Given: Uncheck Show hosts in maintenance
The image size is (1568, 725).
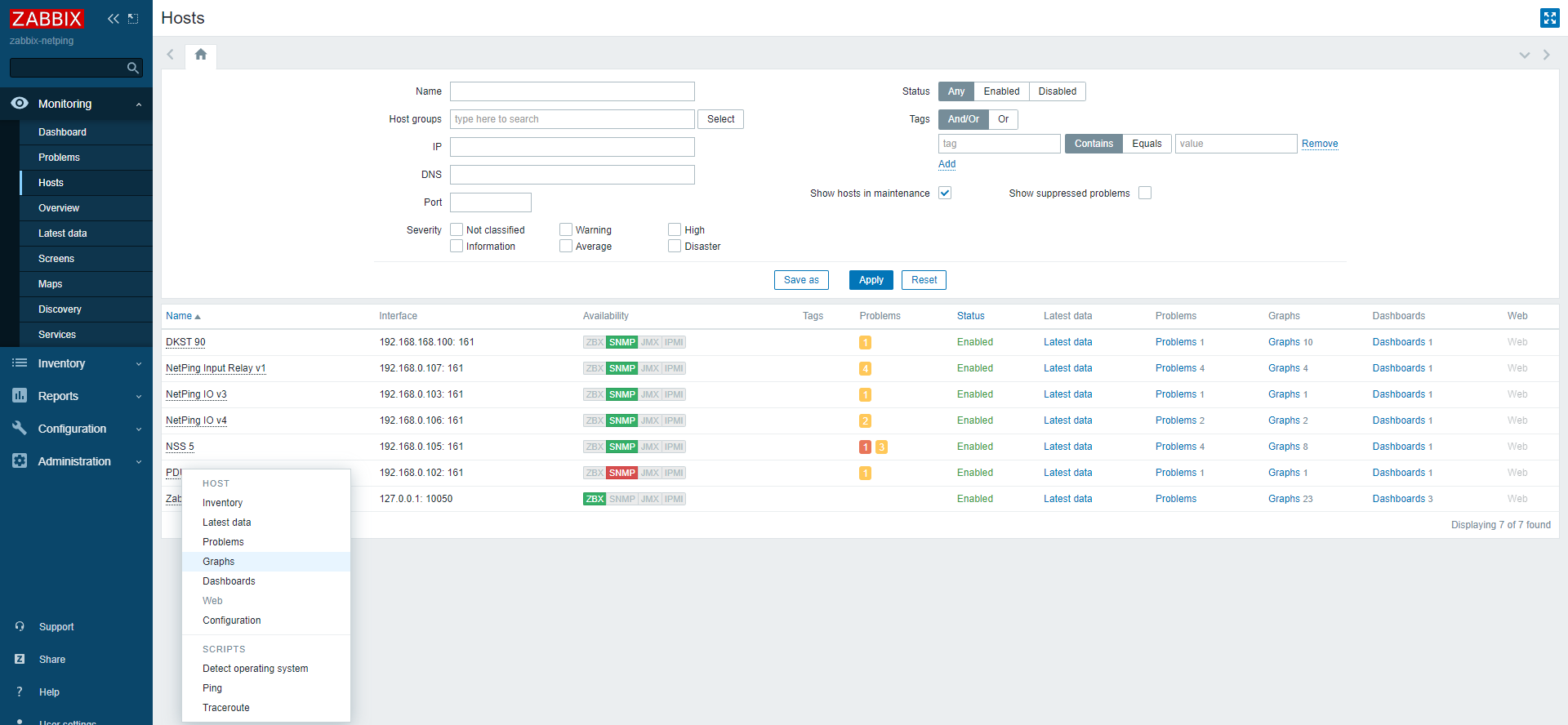Looking at the screenshot, I should [x=945, y=193].
